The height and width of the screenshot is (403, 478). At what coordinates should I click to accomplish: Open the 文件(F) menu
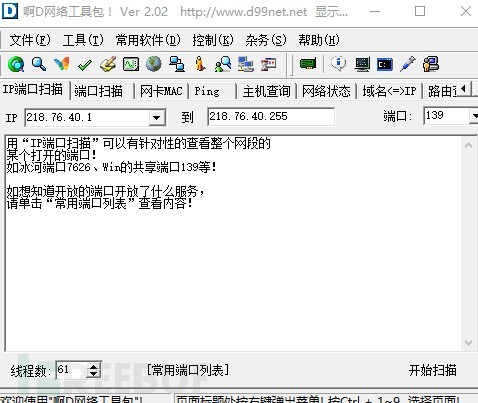coord(30,40)
